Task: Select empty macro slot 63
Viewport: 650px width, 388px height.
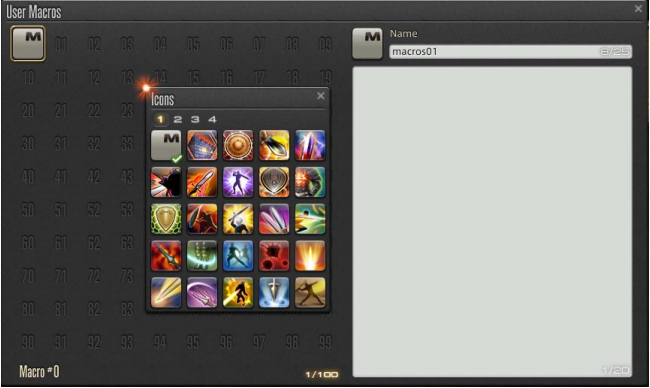Action: click(127, 242)
